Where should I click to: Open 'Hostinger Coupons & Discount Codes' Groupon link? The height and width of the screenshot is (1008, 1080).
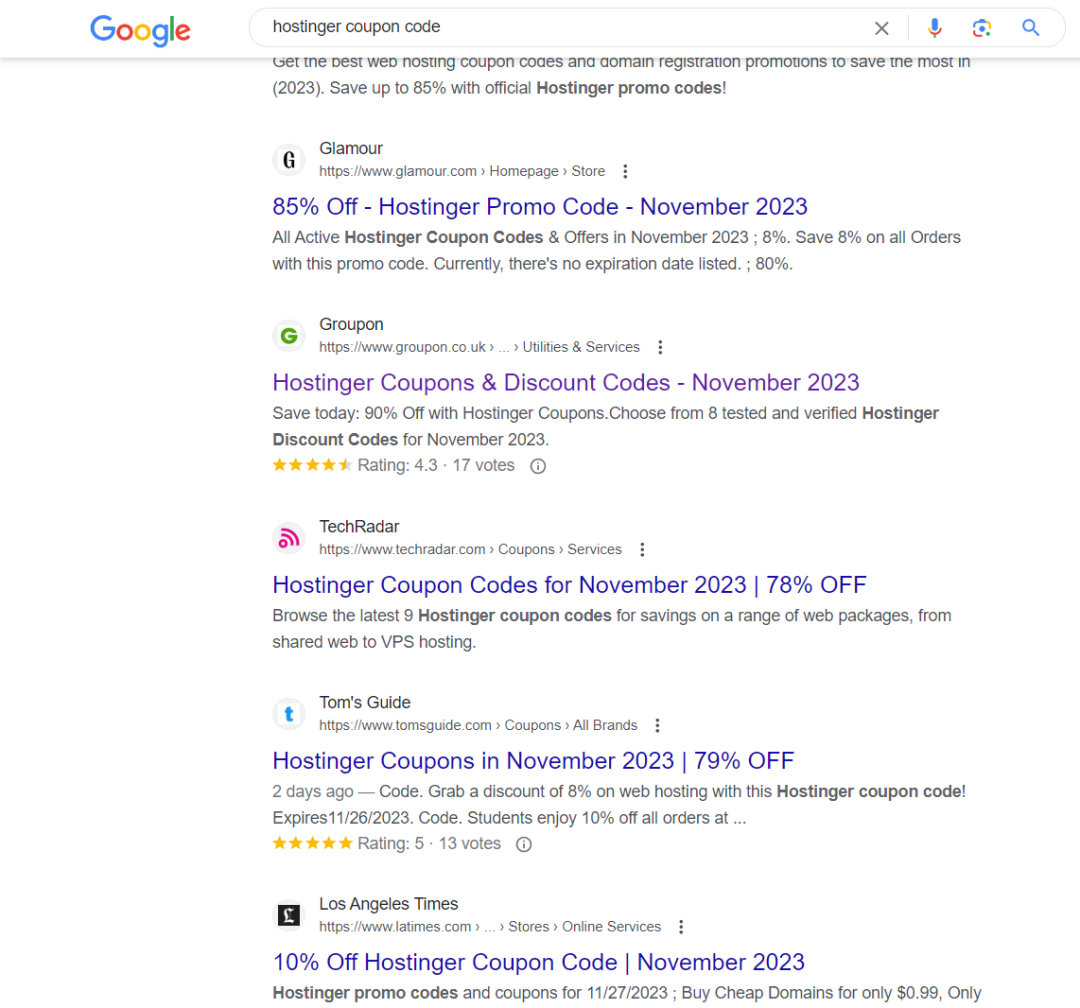[x=566, y=382]
